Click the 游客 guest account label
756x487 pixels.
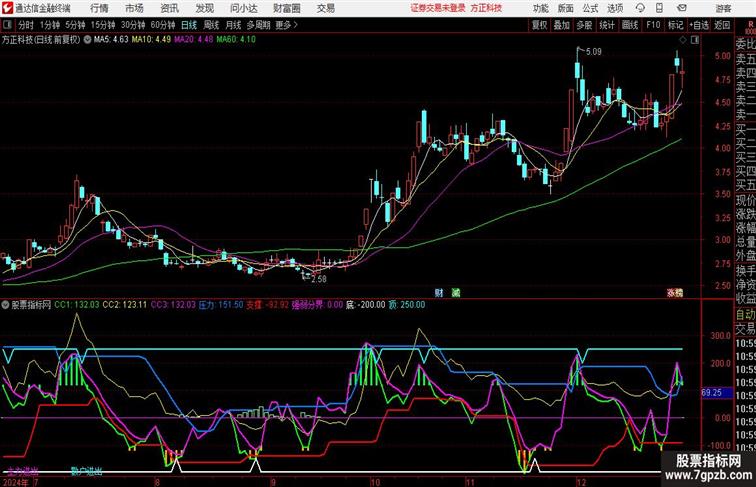(723, 8)
